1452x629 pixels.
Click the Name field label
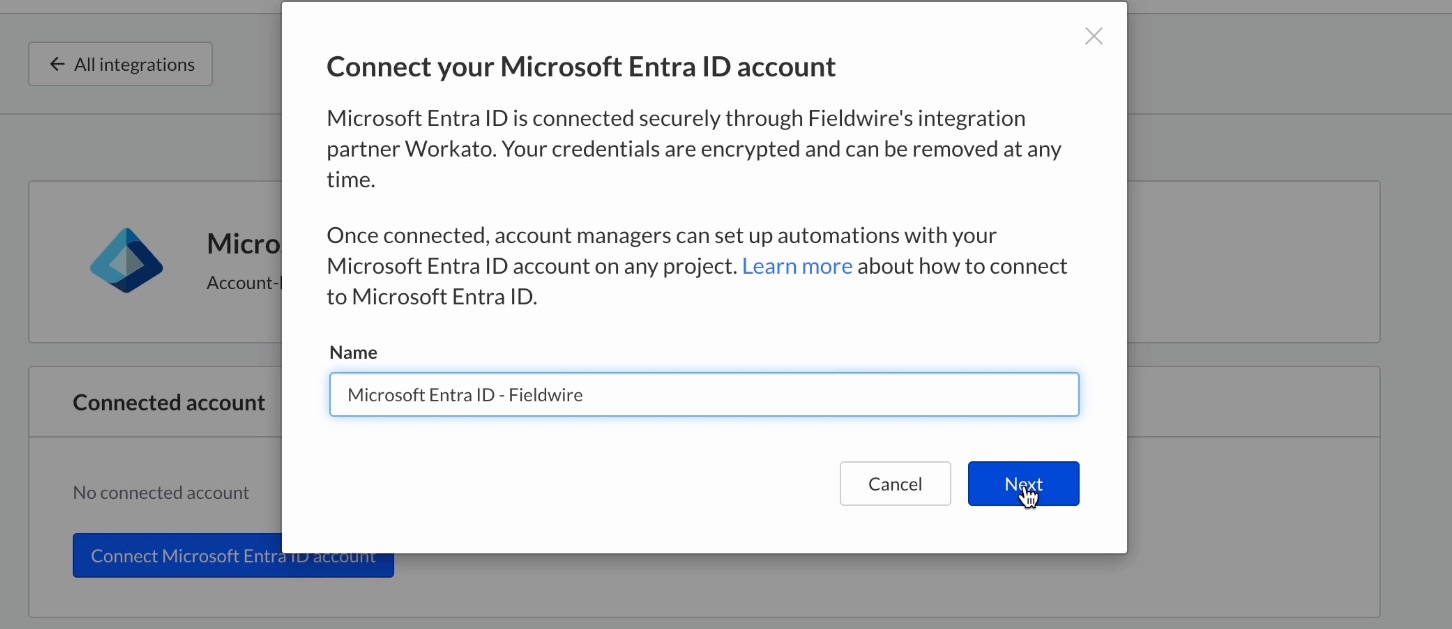(353, 352)
